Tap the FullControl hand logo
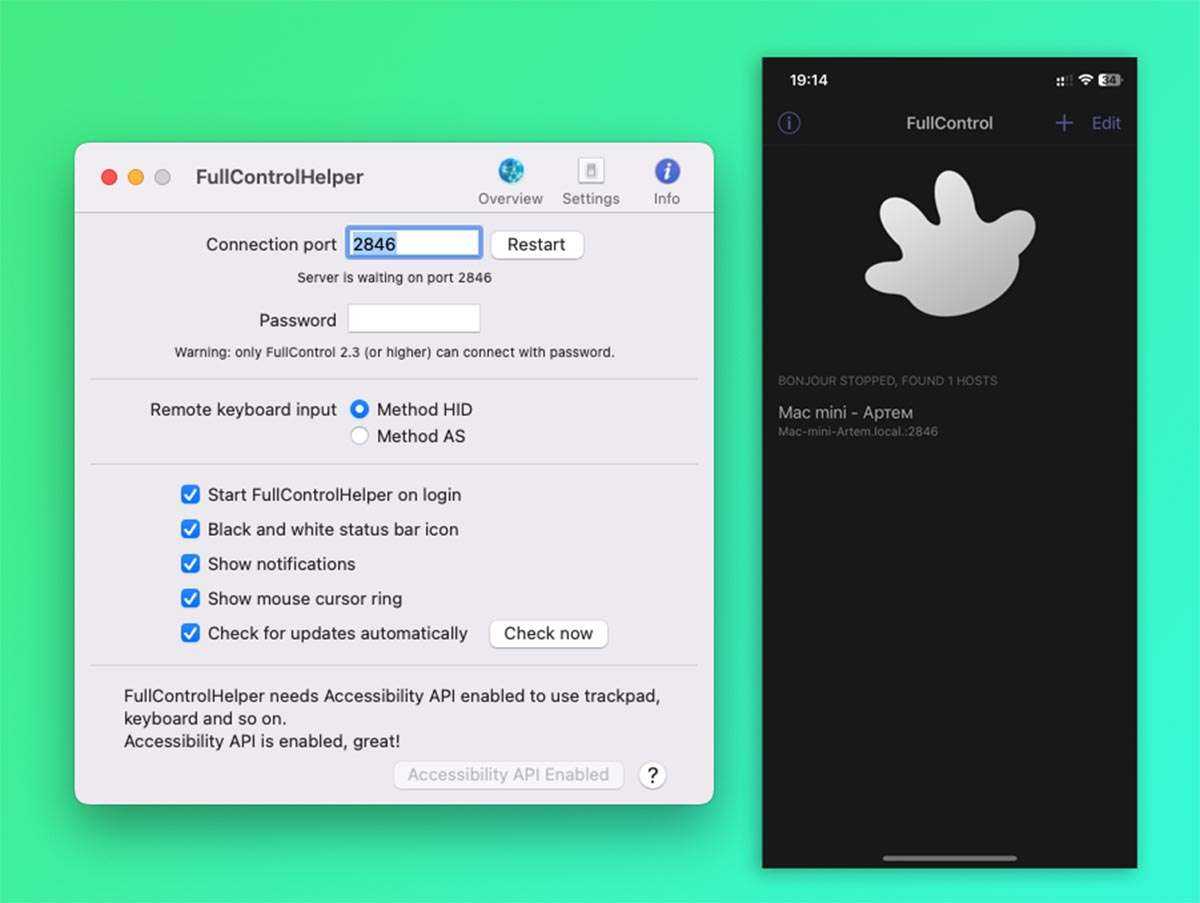1200x903 pixels. click(947, 245)
